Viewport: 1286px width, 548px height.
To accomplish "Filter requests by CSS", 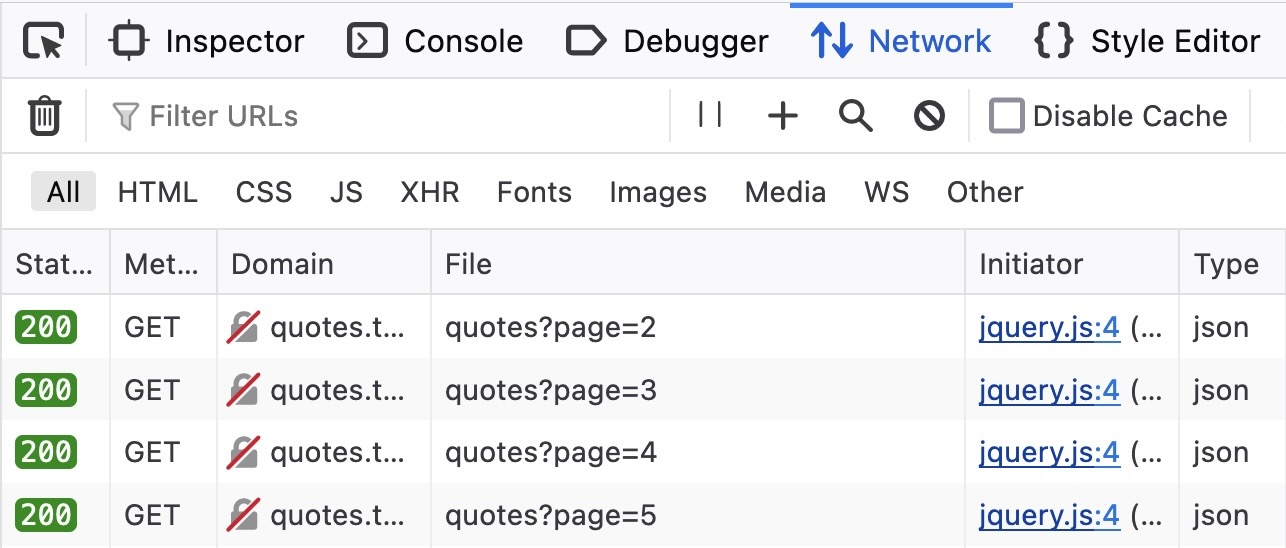I will 264,192.
